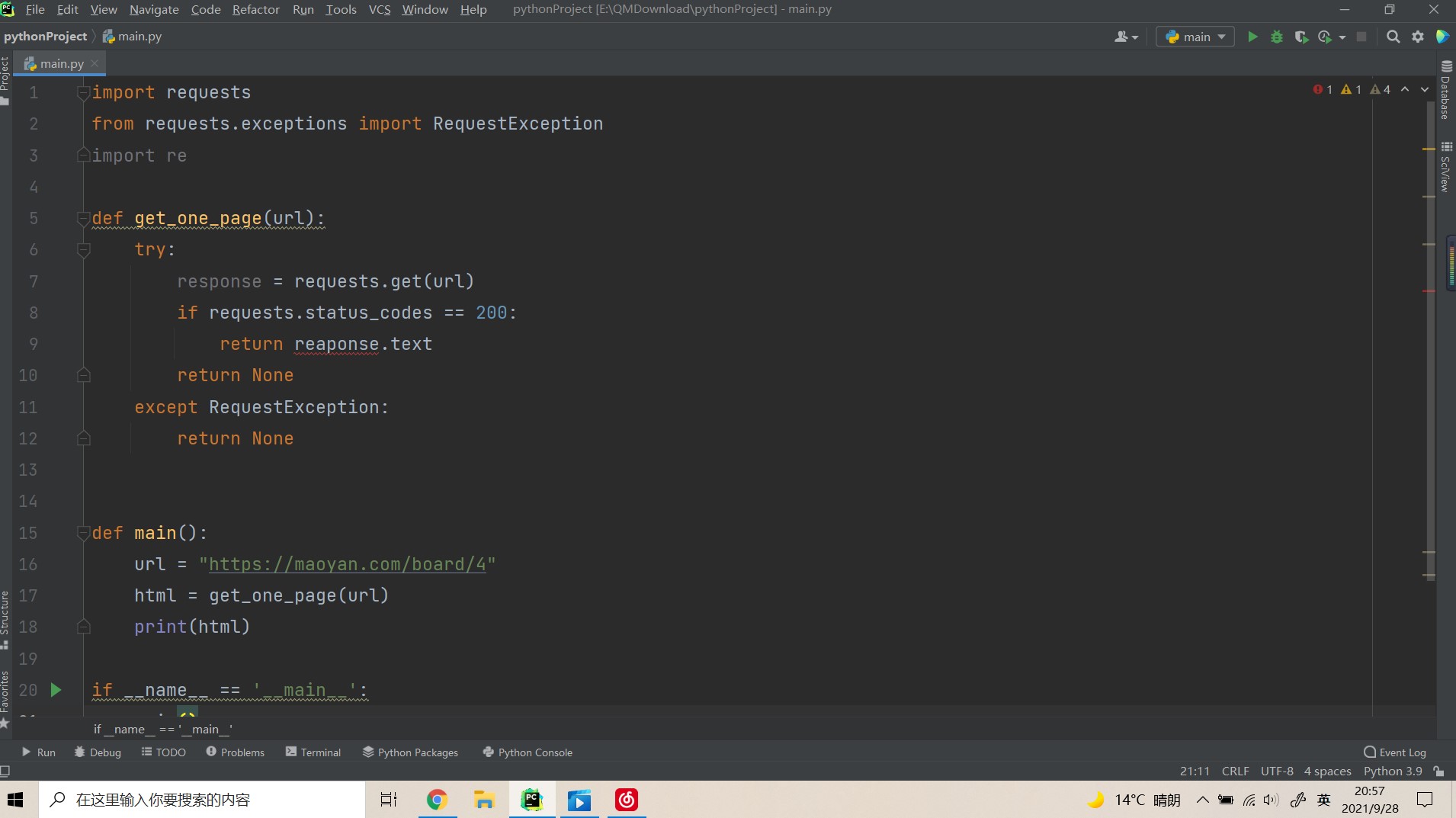
Task: Click the main.py breadcrumb in navigation bar
Action: 132,36
